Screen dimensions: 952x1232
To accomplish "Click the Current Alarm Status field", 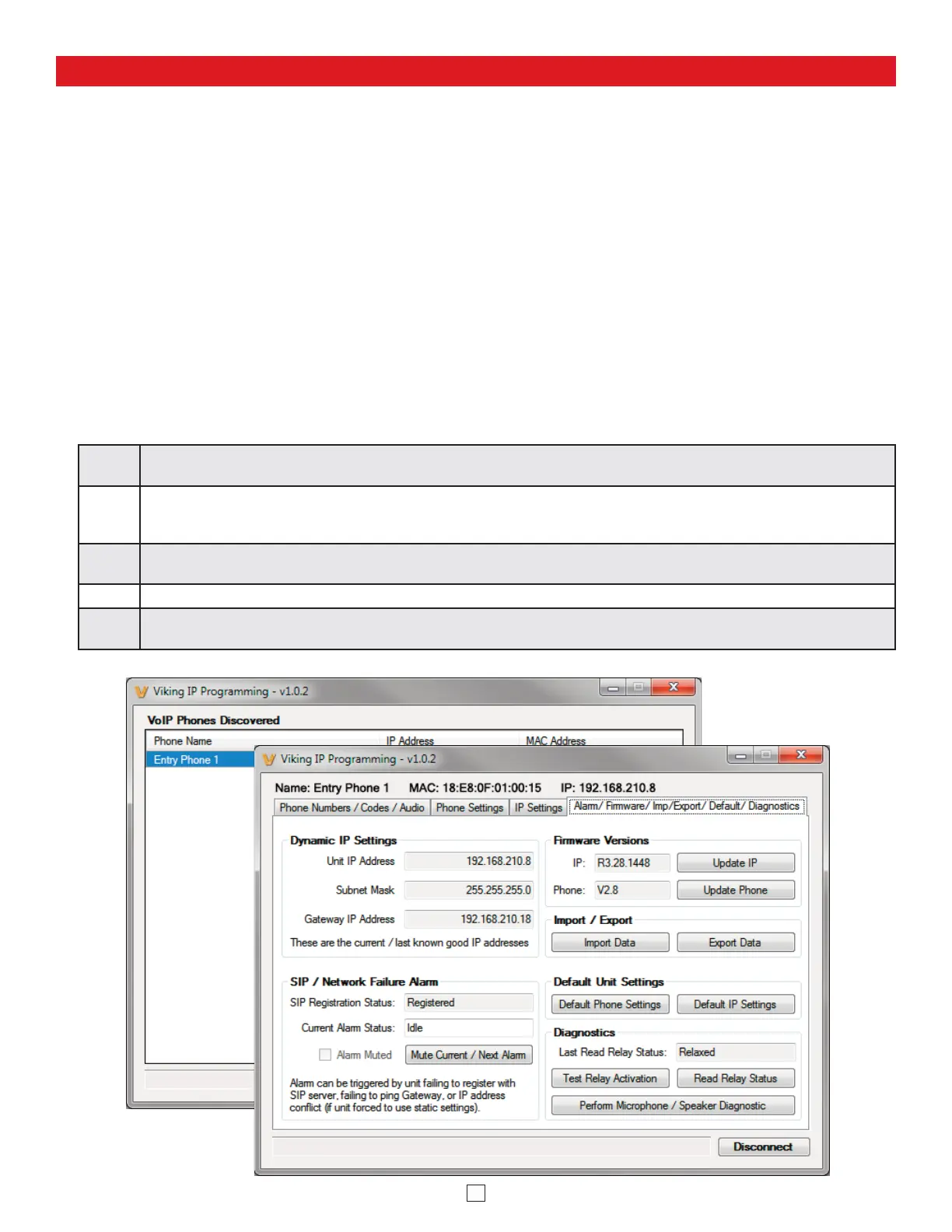I will (x=468, y=1027).
